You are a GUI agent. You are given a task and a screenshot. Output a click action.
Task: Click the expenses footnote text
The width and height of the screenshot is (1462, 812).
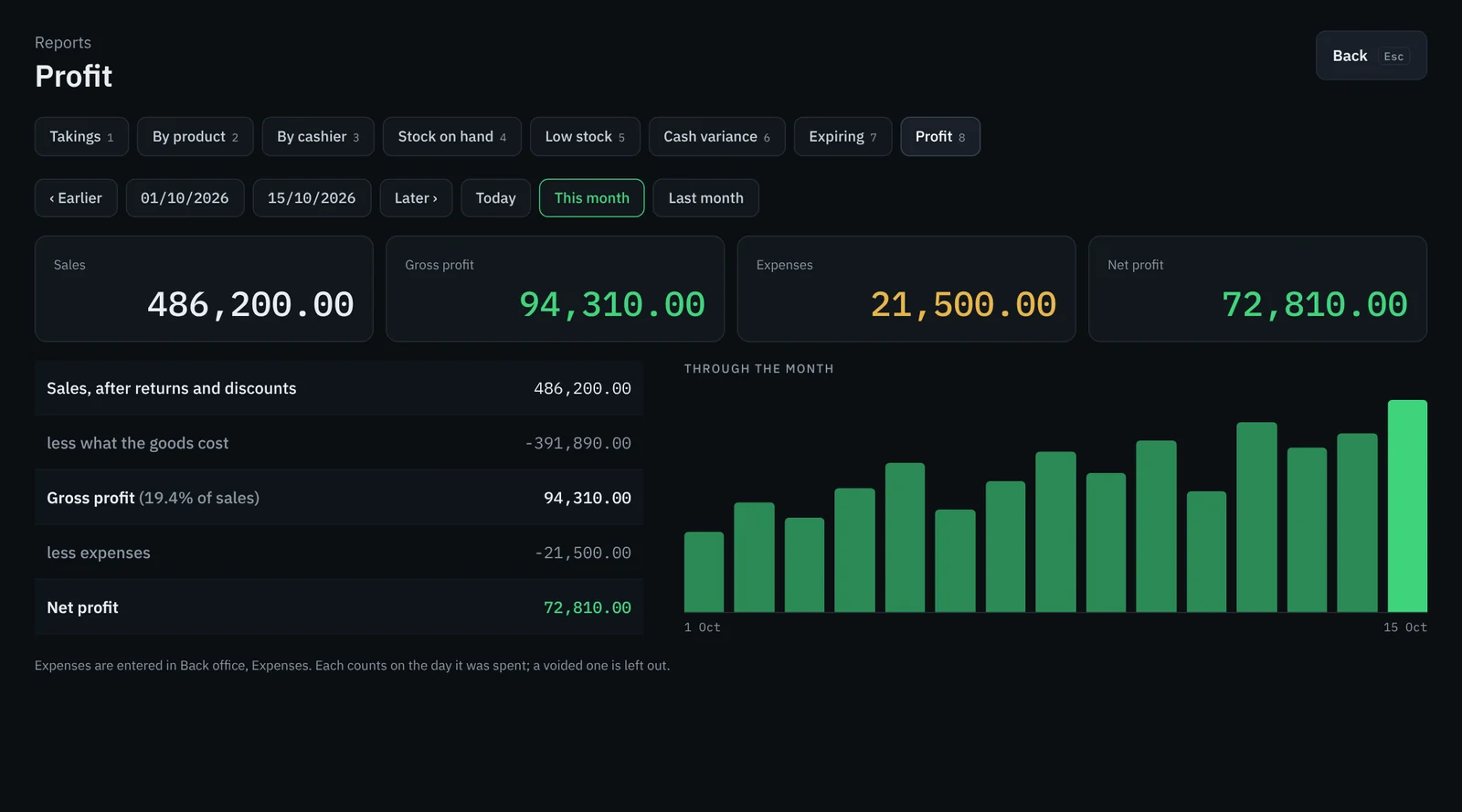tap(352, 666)
